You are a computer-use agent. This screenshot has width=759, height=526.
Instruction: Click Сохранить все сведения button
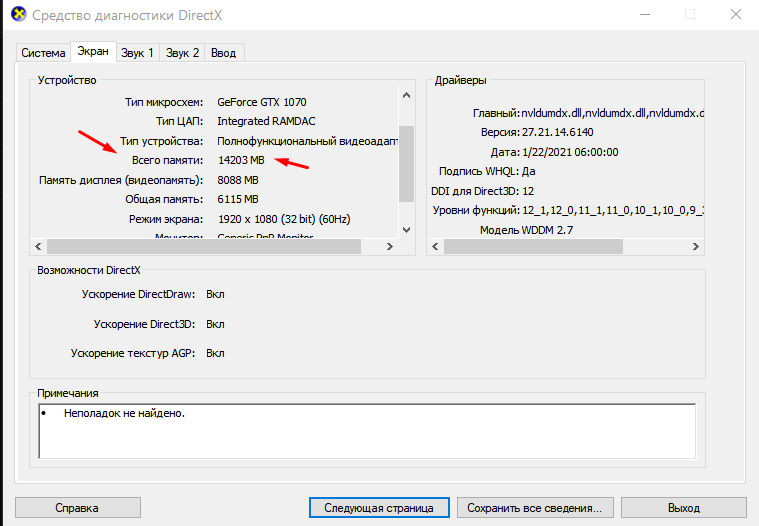coord(535,508)
